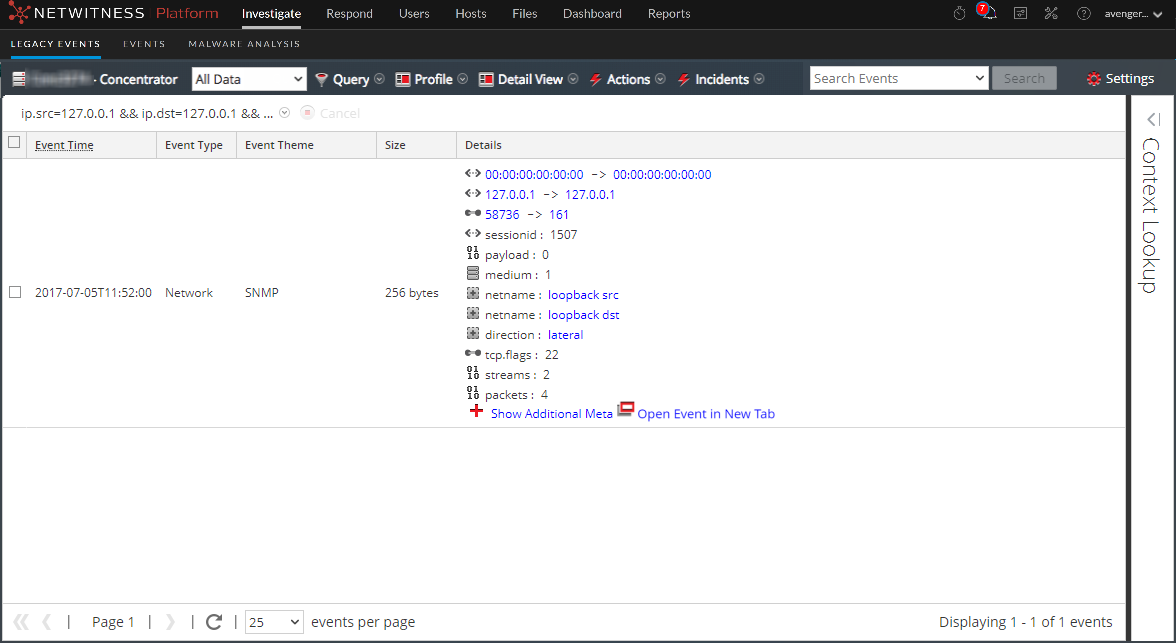Screen dimensions: 1176x643
Task: Open the admin tools wrench icon
Action: click(1051, 14)
